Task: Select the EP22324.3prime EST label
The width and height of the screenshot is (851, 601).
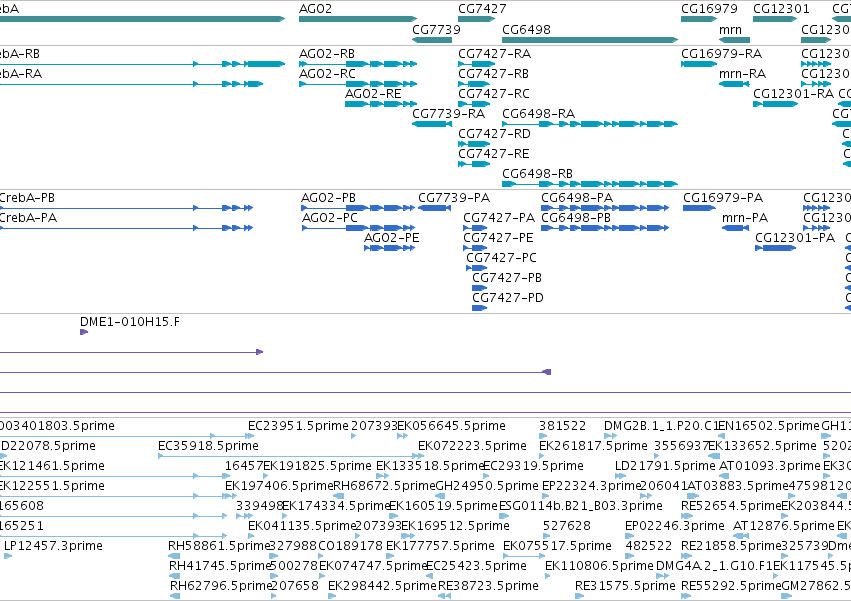Action: [592, 486]
